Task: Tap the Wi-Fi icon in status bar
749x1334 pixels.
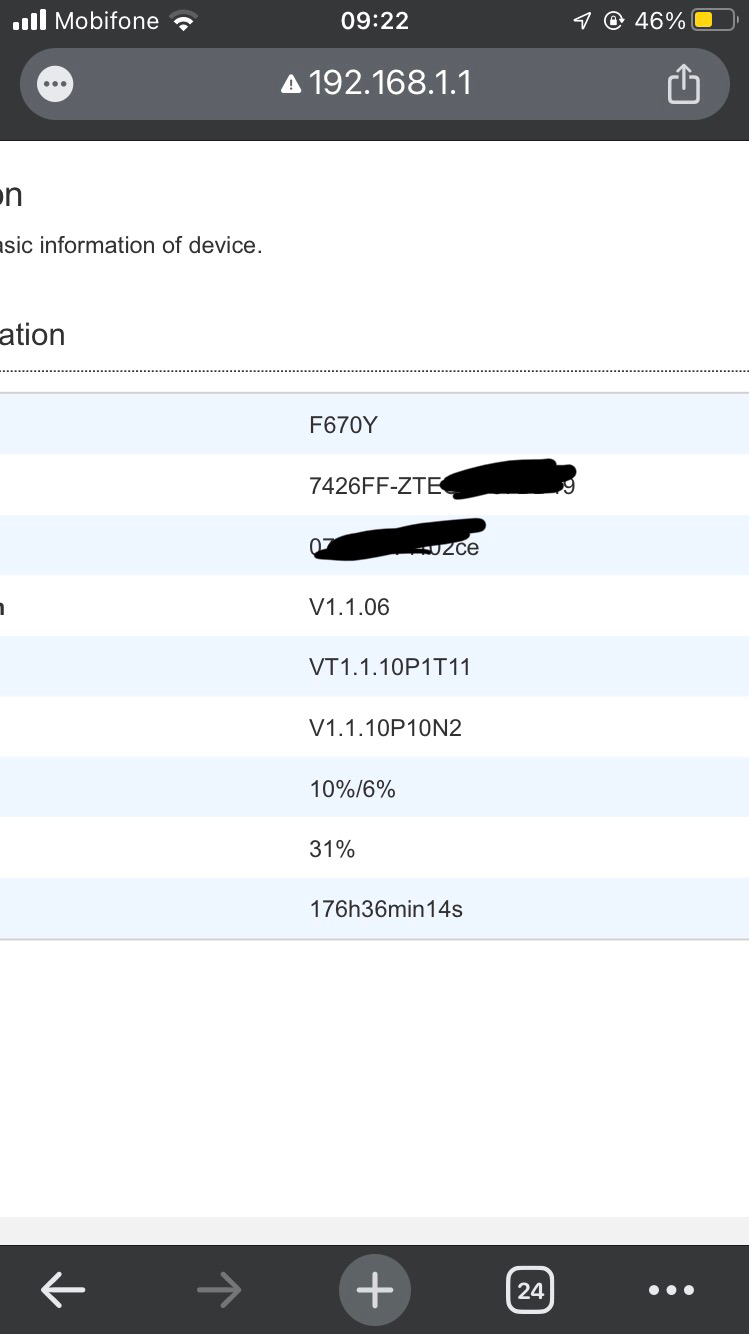Action: 183,21
